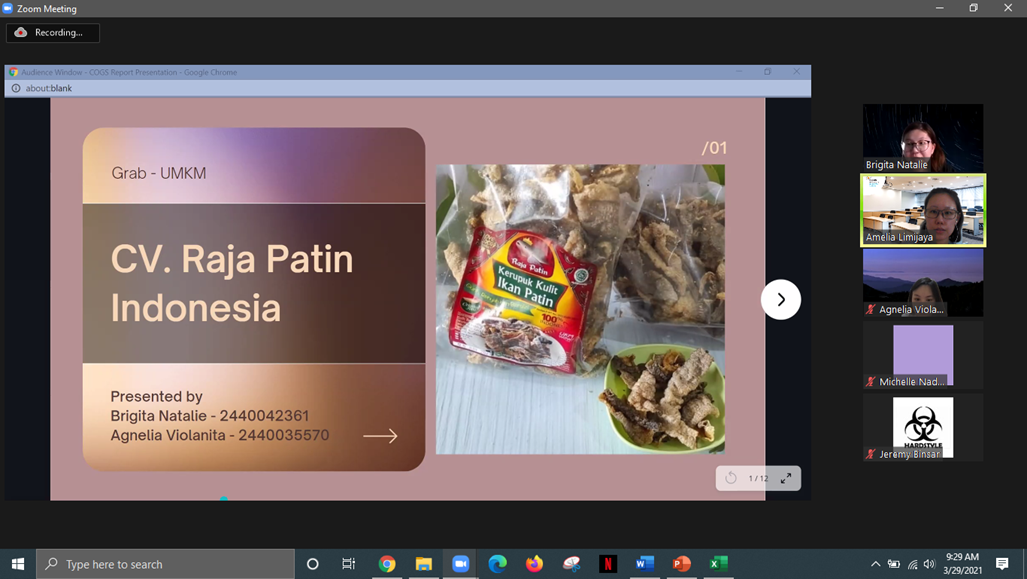Viewport: 1027px width, 579px height.
Task: Click the Windows search box
Action: [x=166, y=564]
